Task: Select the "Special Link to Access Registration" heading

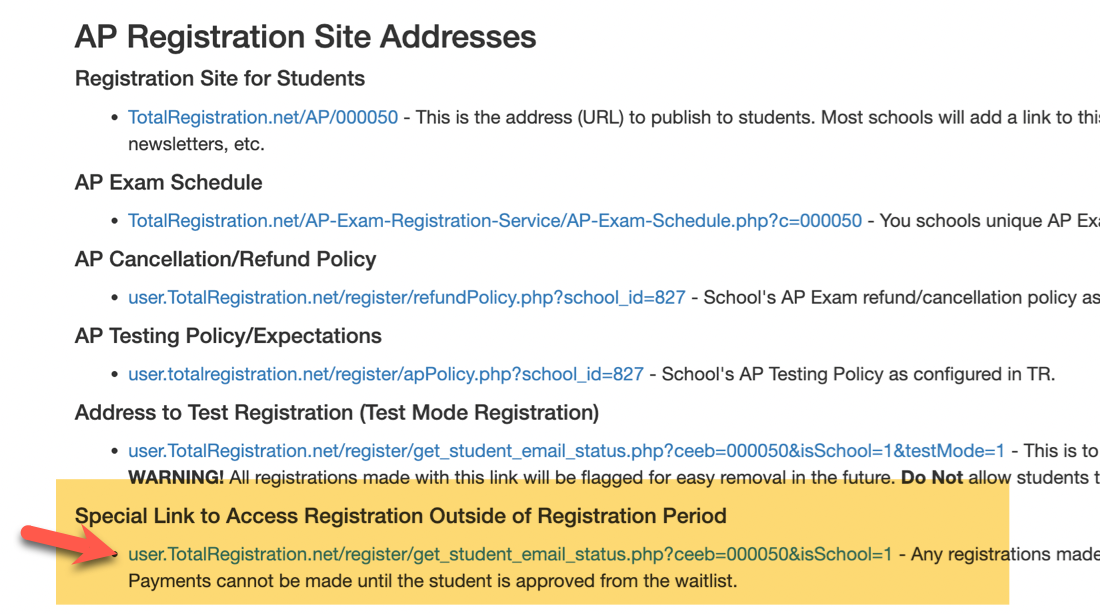Action: pyautogui.click(x=401, y=516)
